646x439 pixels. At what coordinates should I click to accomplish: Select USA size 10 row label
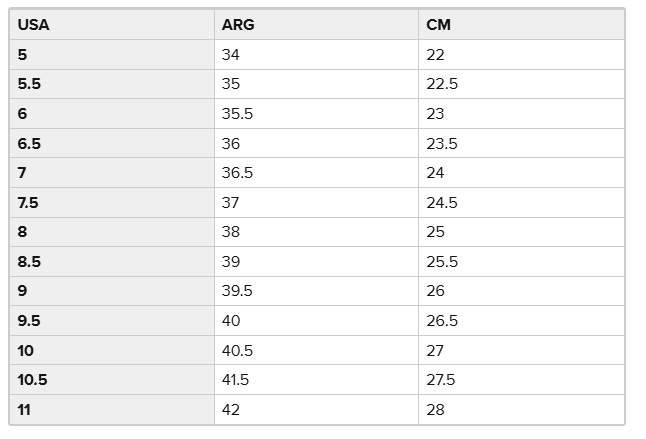[25, 350]
